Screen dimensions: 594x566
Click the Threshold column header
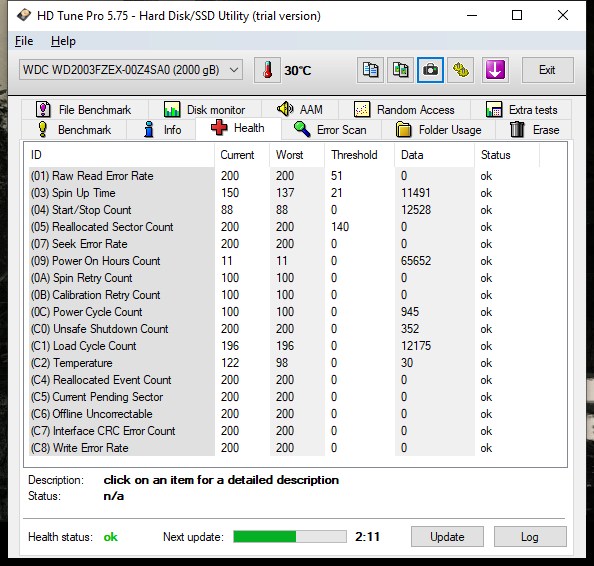tap(360, 155)
